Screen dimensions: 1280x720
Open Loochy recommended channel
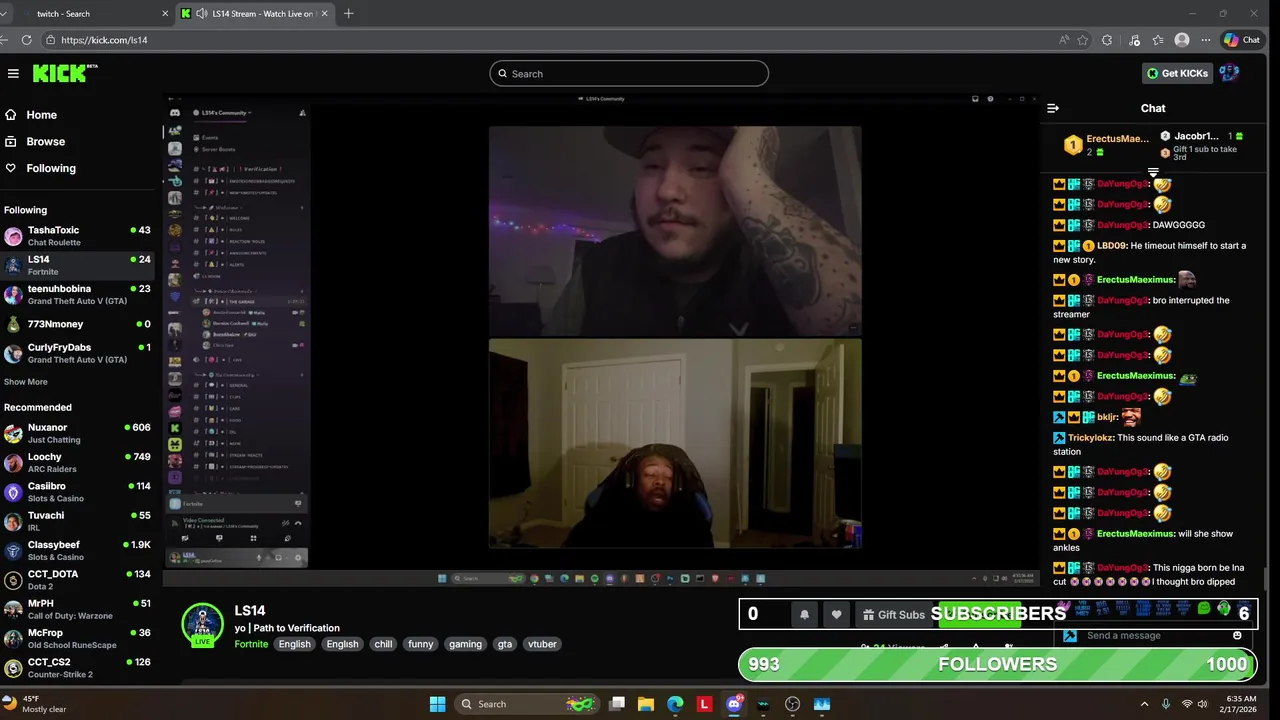tap(77, 463)
